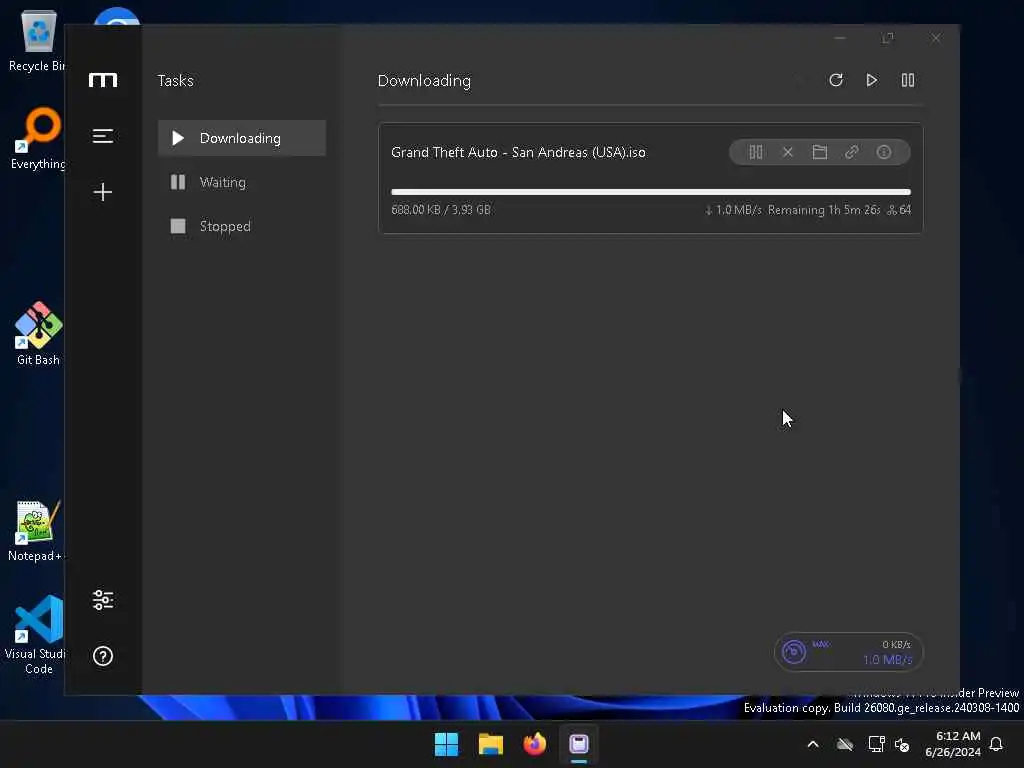Open the task list menu icon
This screenshot has height=768, width=1024.
[103, 136]
